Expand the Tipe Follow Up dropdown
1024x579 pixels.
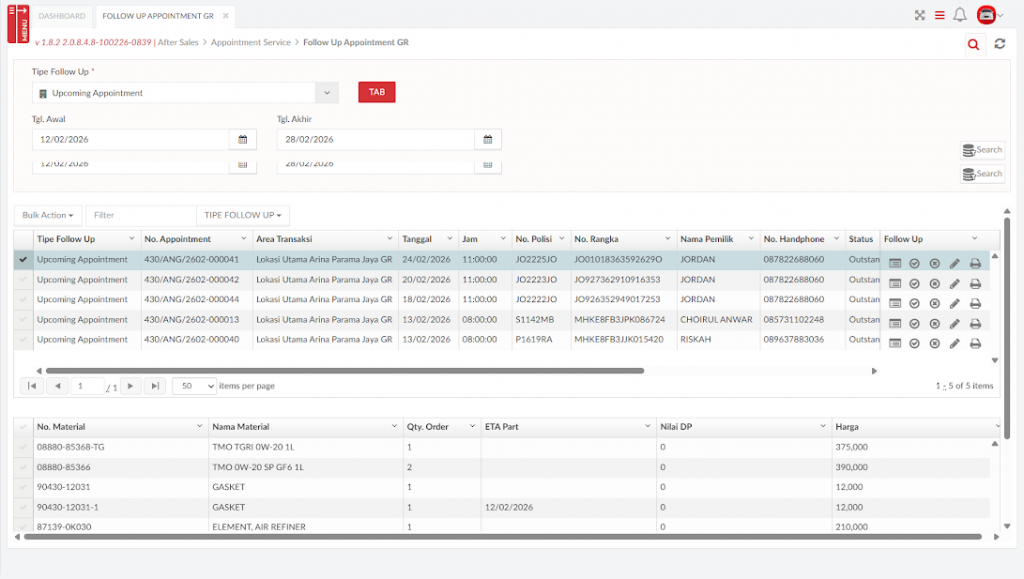click(327, 93)
